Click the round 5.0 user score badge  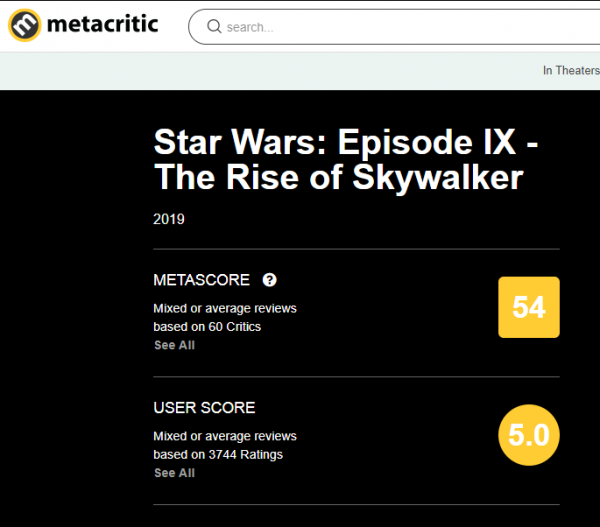pos(529,435)
